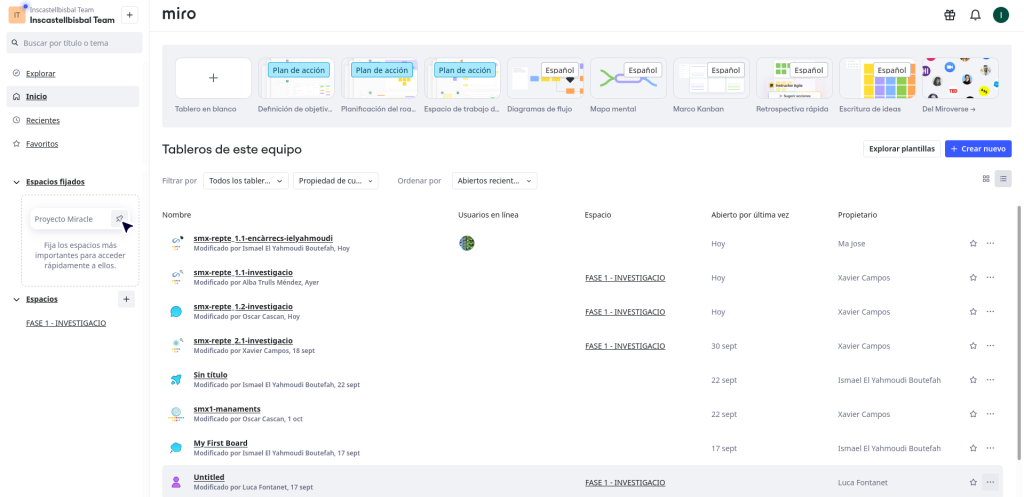Mark My First Board as favorite
1024x497 pixels.
(x=973, y=449)
